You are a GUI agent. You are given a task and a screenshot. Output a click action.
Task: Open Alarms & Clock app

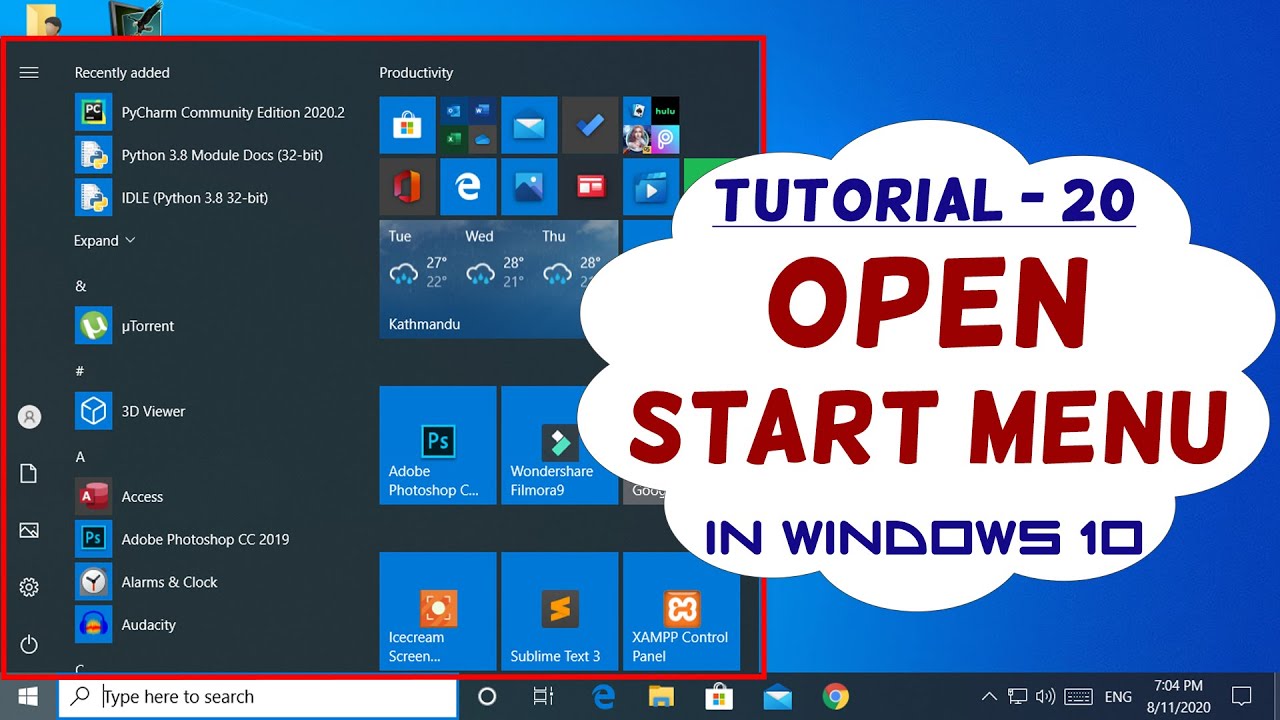click(146, 582)
